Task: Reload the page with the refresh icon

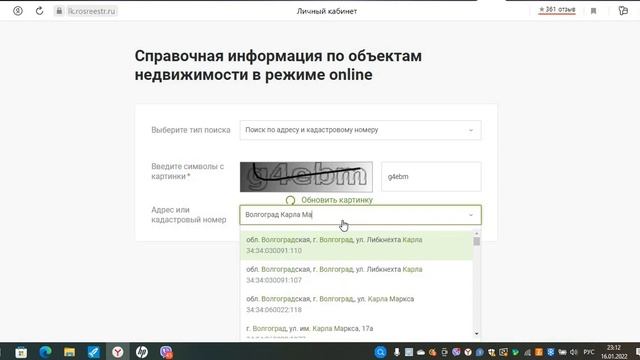Action: coord(39,11)
